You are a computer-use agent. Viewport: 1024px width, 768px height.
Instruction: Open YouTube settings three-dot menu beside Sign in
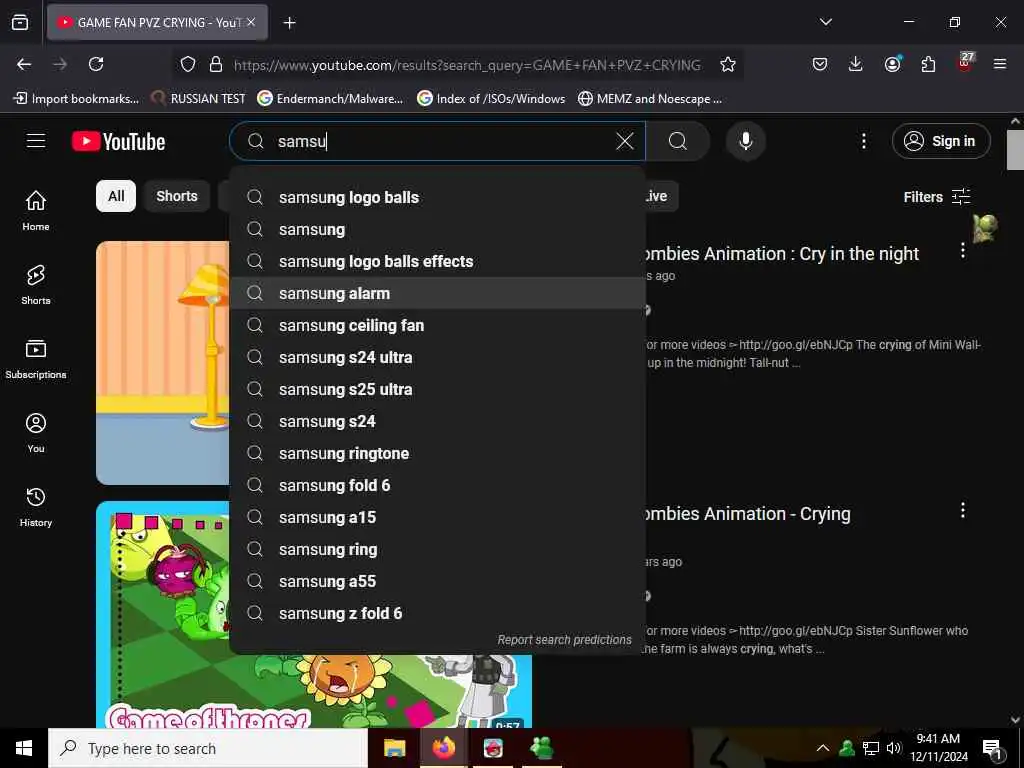tap(863, 141)
